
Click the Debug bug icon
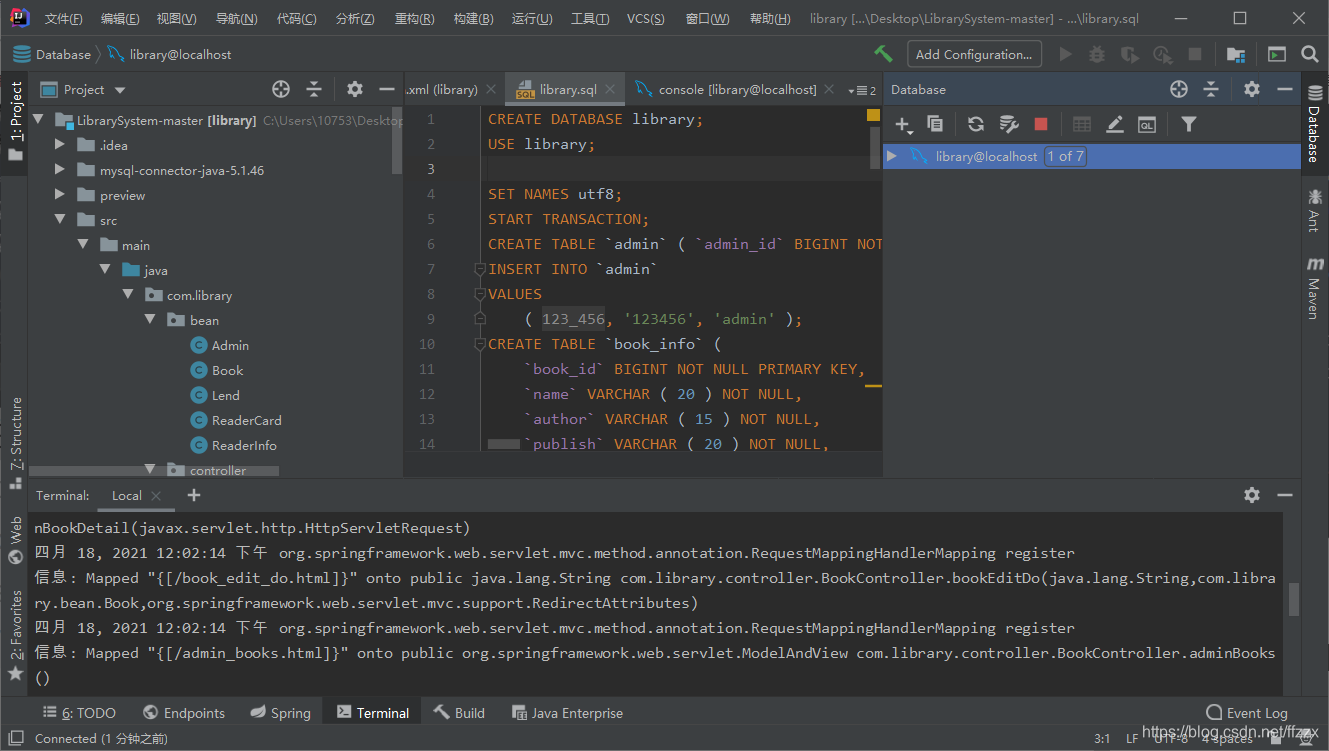point(1097,54)
